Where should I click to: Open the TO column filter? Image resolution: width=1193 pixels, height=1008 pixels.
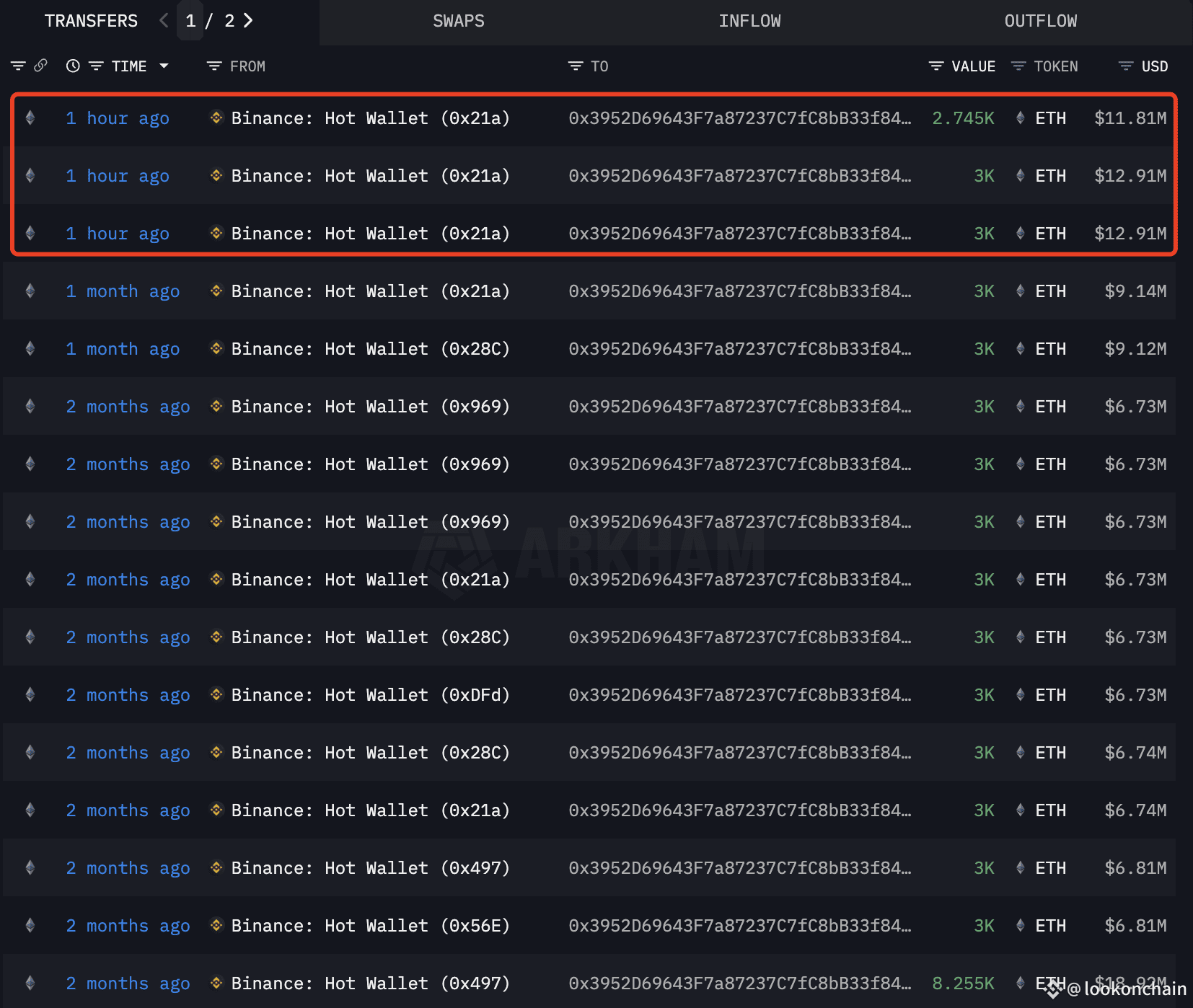pos(576,66)
